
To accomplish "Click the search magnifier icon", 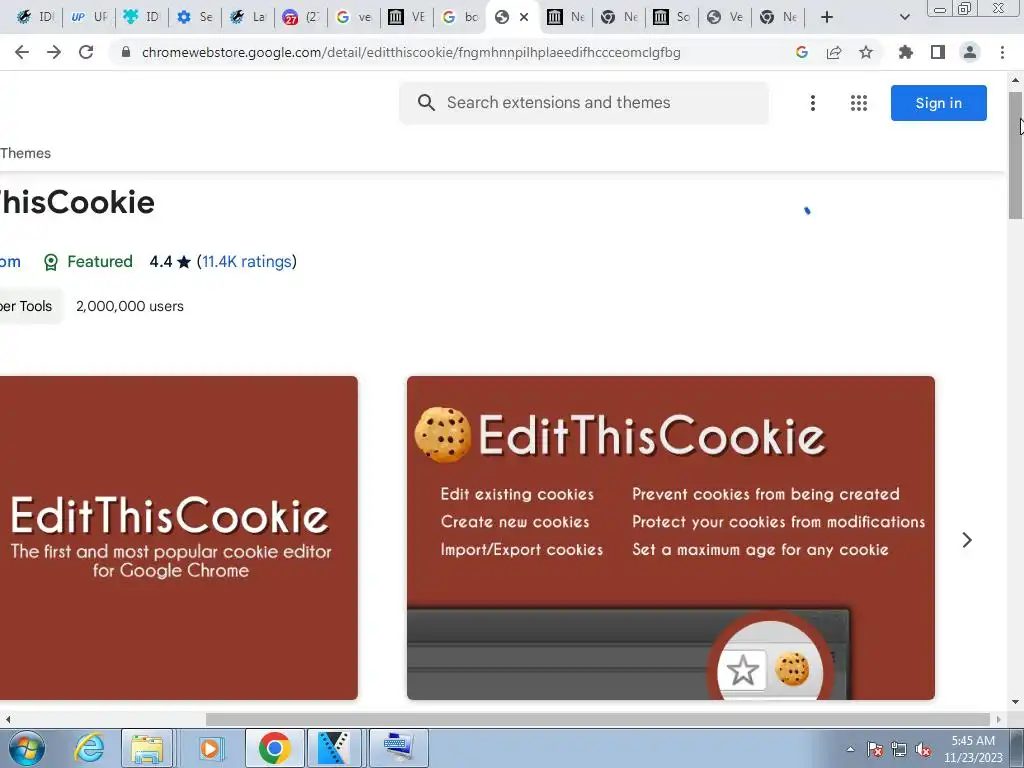I will pos(426,103).
